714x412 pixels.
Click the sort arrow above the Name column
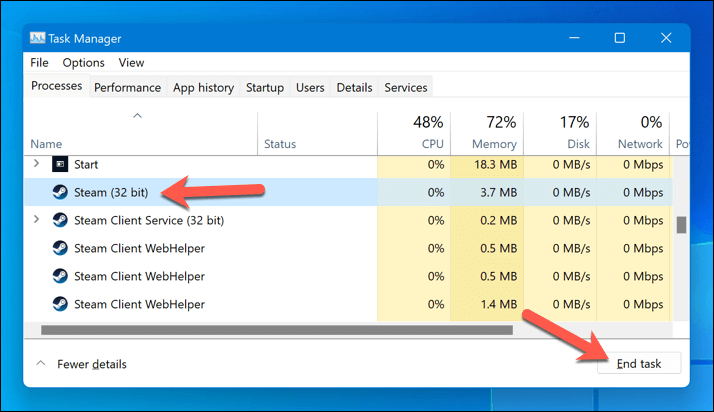[x=138, y=116]
